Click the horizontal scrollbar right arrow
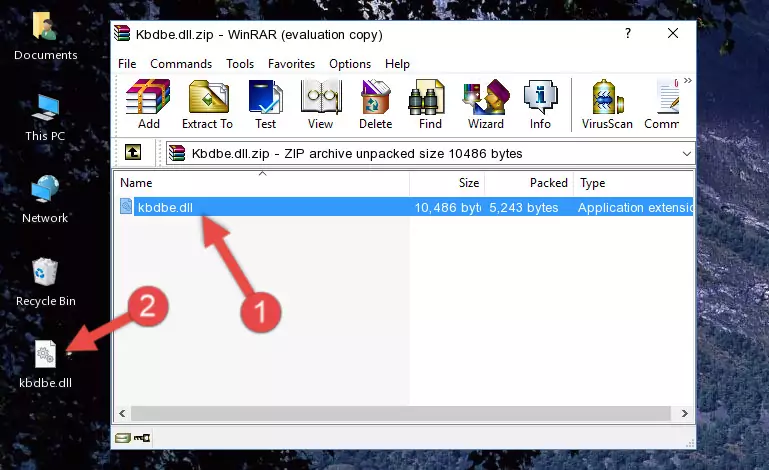769x470 pixels. pyautogui.click(x=685, y=413)
